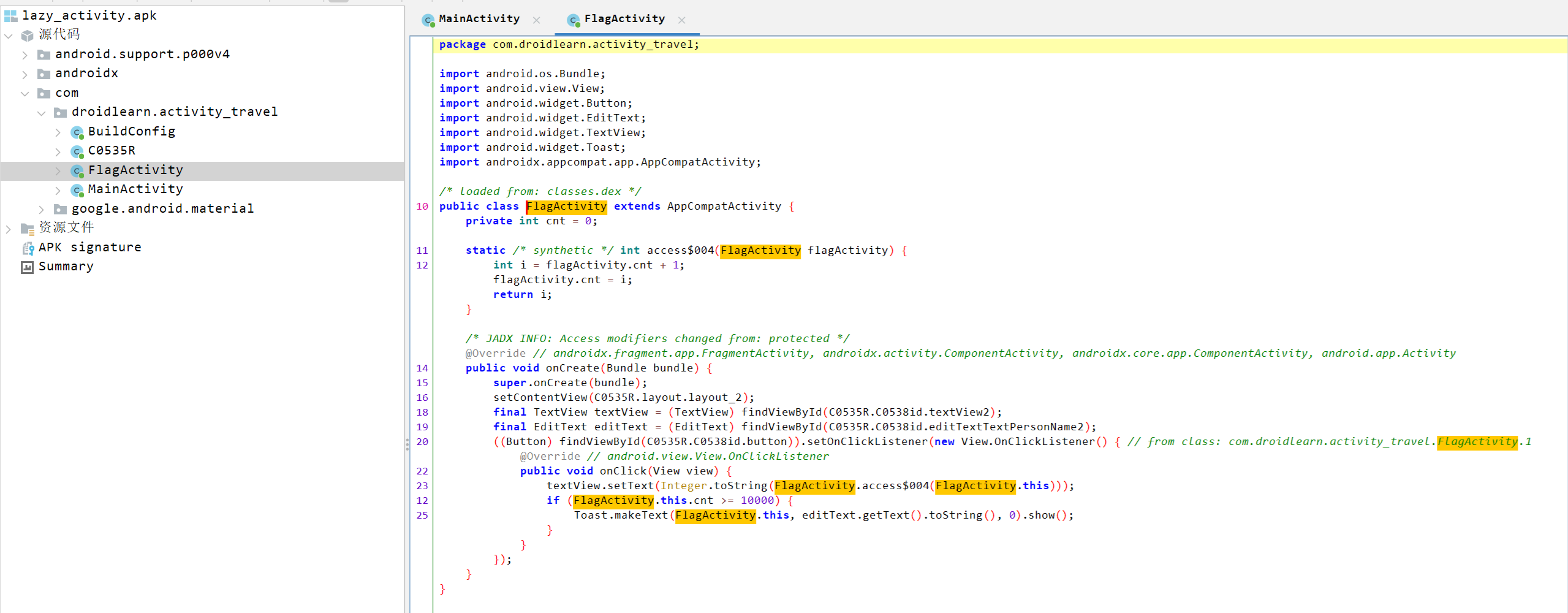The image size is (1568, 613).
Task: Click onCreate method name
Action: pos(572,368)
